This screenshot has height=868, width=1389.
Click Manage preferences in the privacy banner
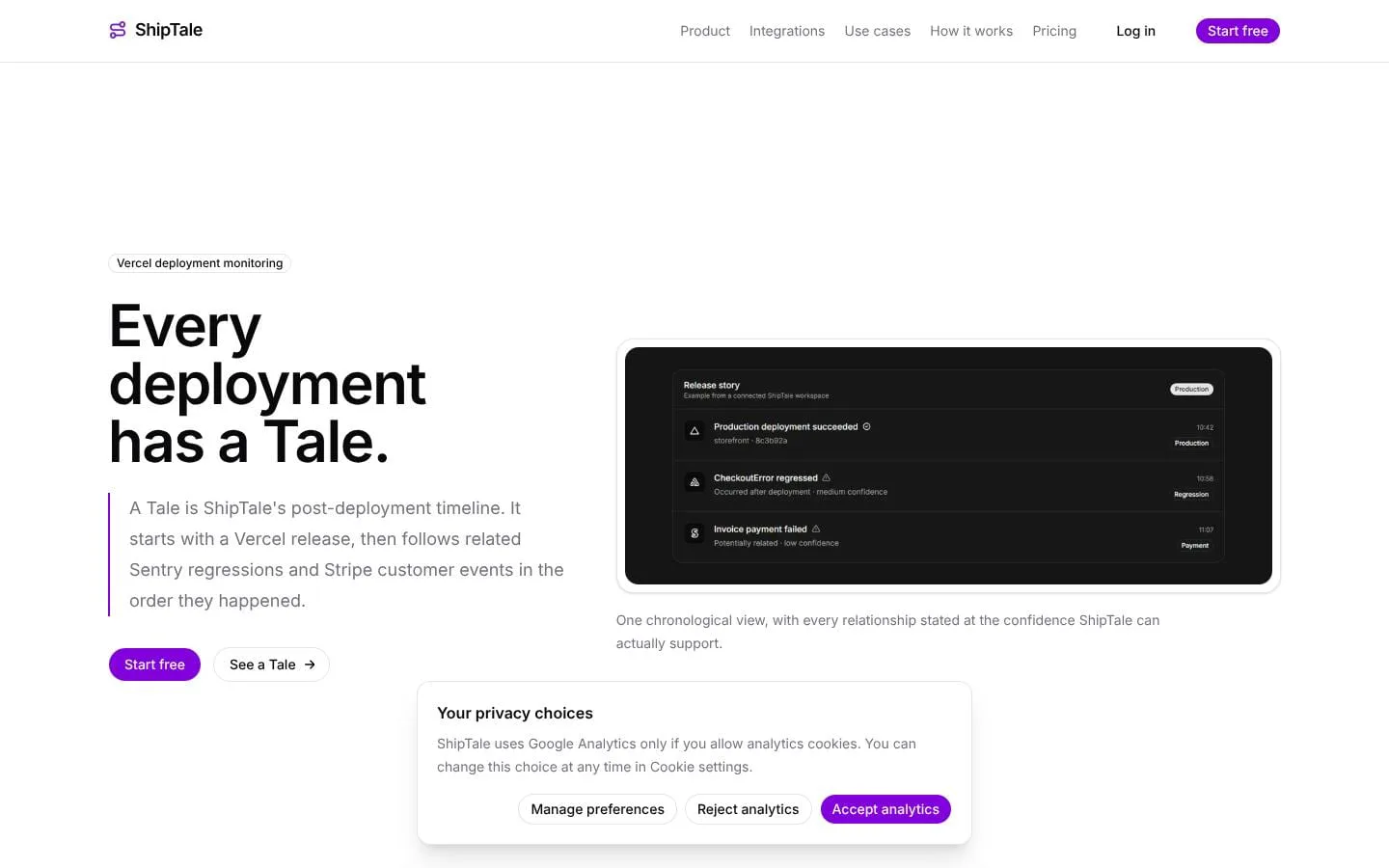[597, 809]
